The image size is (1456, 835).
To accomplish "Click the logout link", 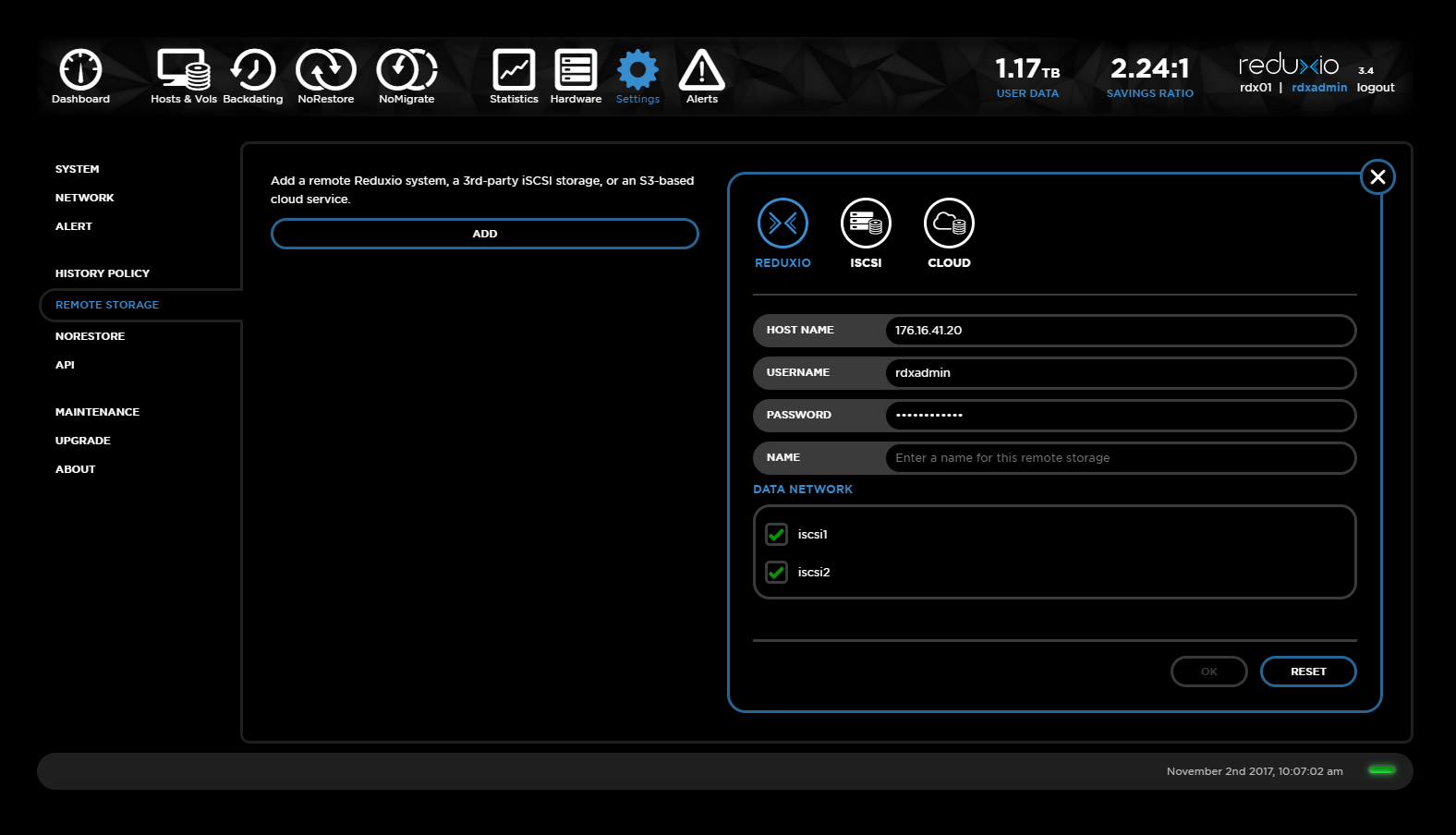I will (x=1376, y=88).
